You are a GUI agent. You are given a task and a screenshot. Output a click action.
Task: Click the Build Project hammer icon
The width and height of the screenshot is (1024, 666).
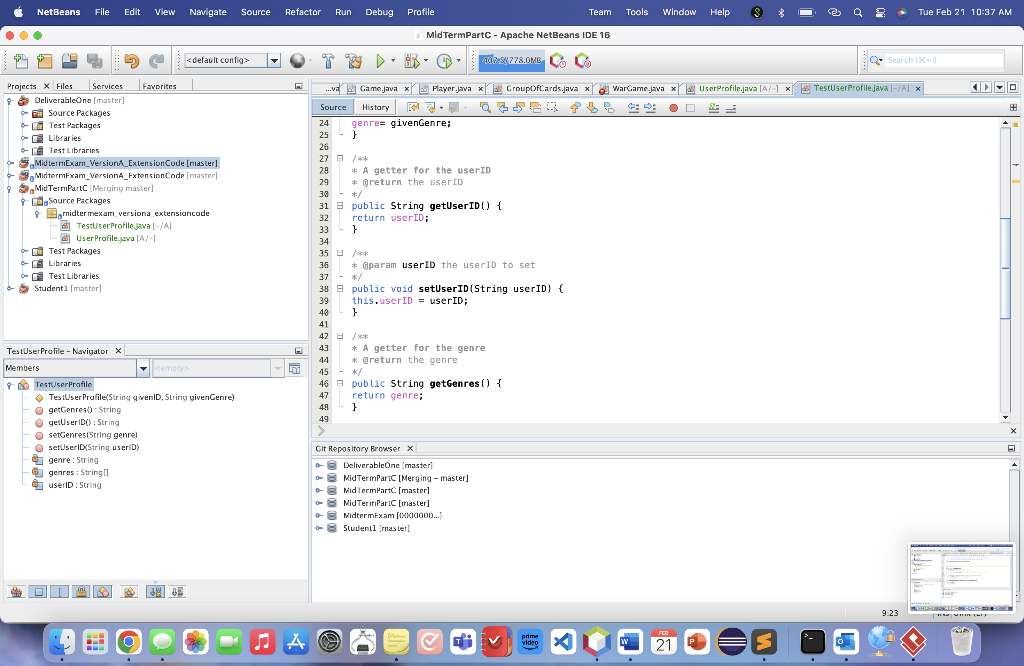pos(327,61)
